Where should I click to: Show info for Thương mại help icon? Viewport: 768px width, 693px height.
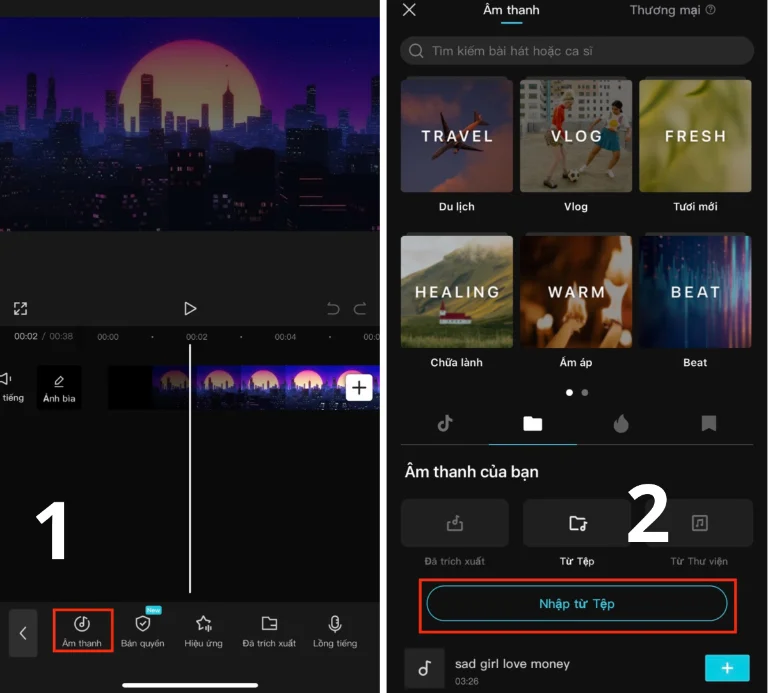pyautogui.click(x=710, y=10)
